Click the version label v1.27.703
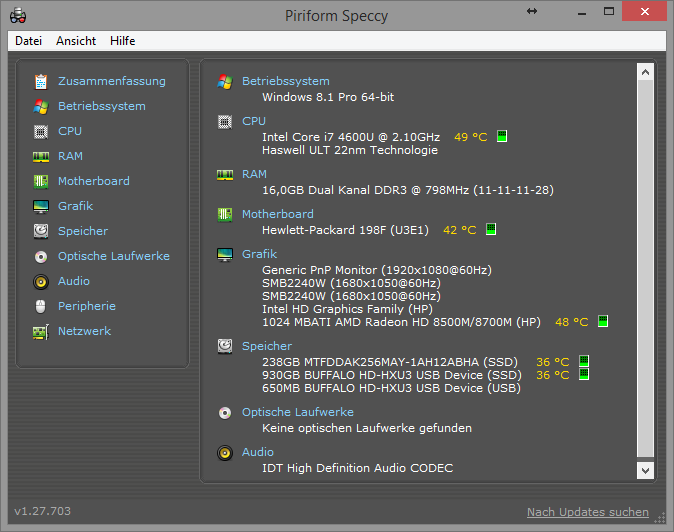 coord(43,511)
